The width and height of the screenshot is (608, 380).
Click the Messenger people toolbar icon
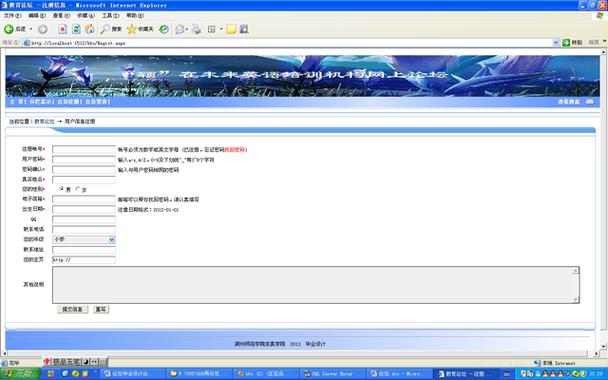(244, 29)
